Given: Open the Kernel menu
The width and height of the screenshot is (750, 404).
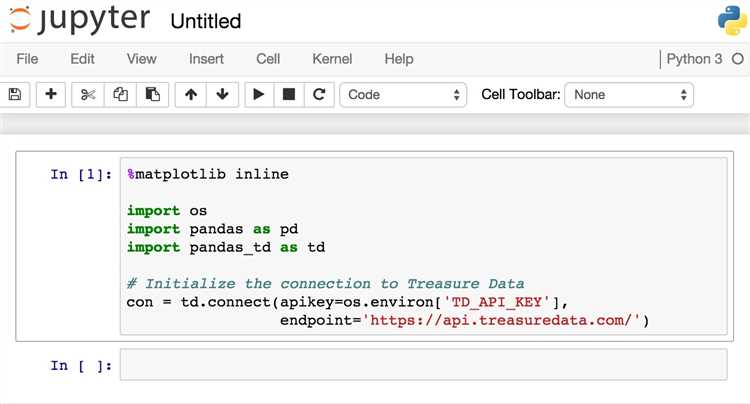Looking at the screenshot, I should pos(332,59).
